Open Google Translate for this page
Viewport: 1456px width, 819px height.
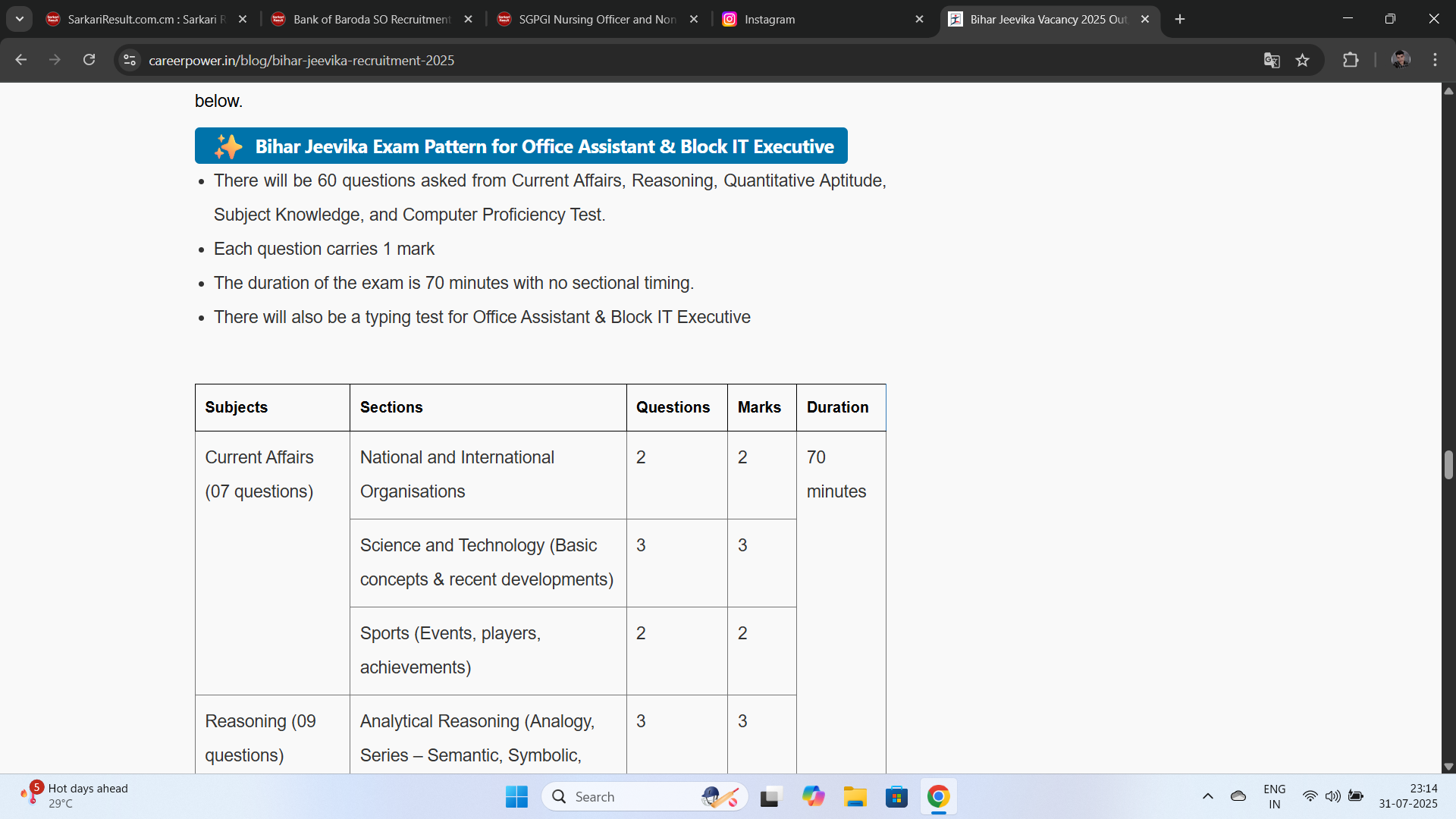pos(1272,60)
